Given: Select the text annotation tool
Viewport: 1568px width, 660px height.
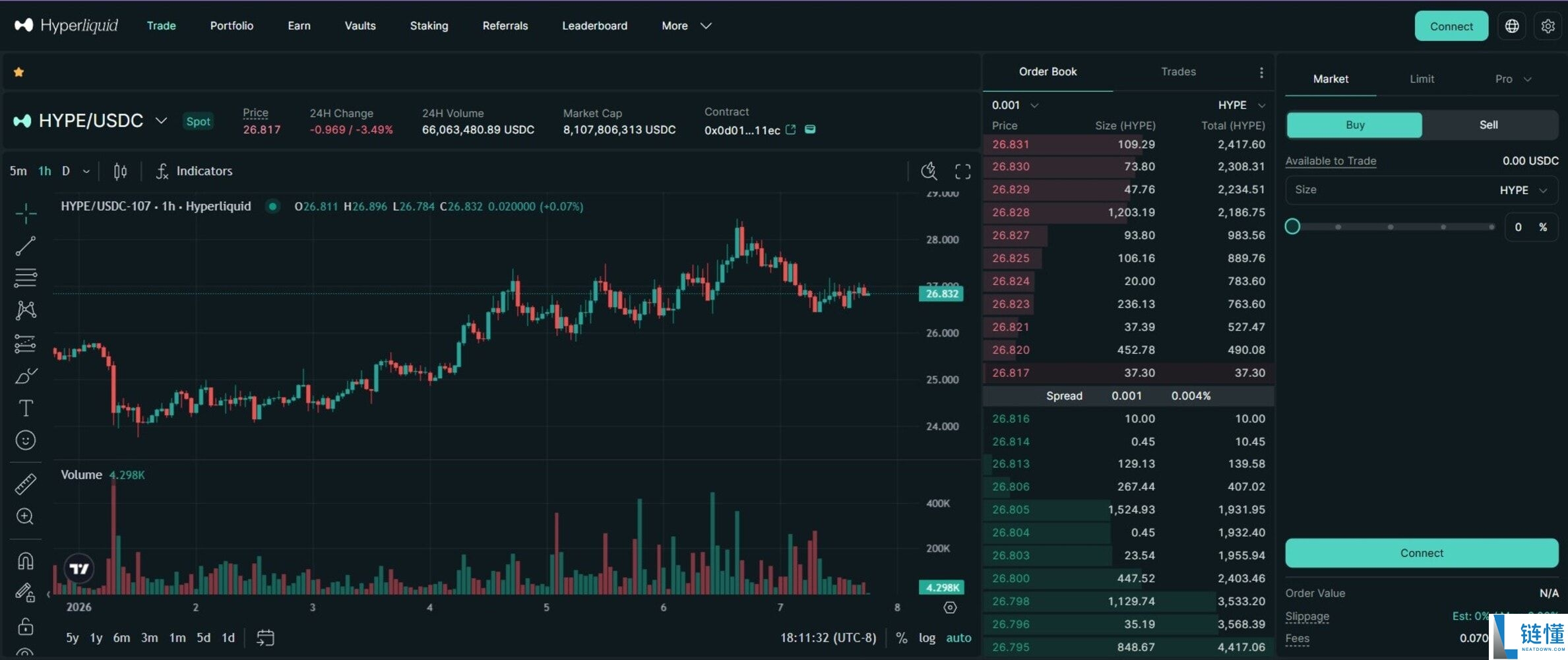Looking at the screenshot, I should pos(26,408).
